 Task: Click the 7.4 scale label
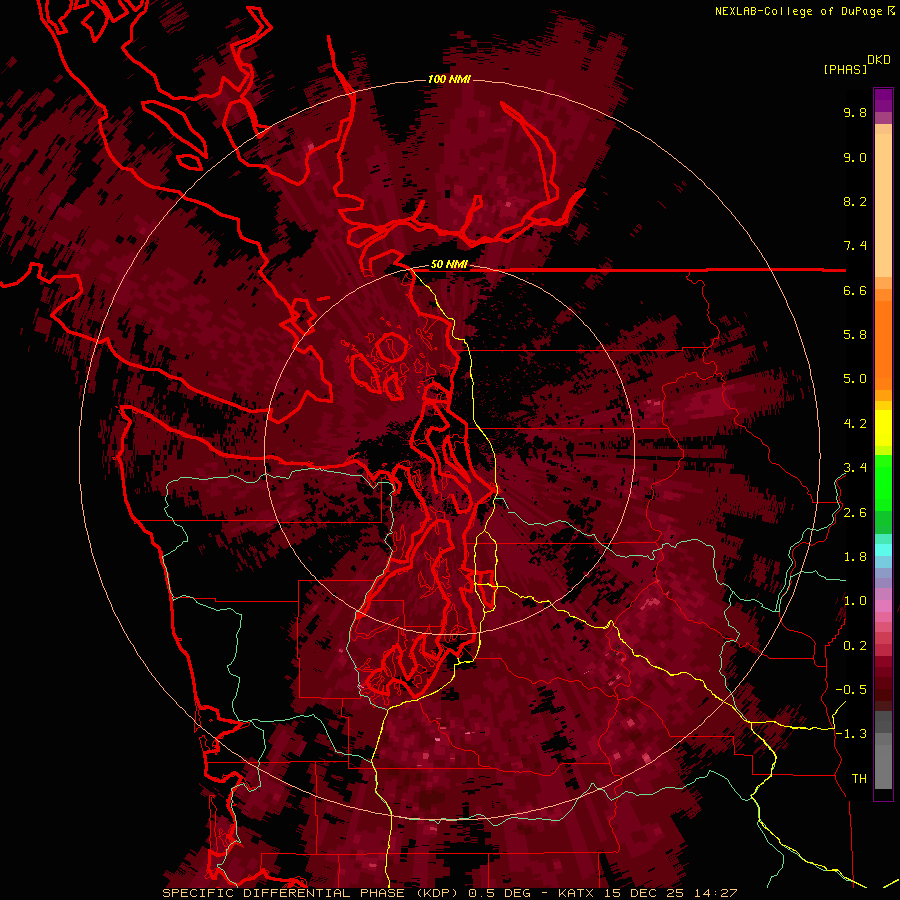pyautogui.click(x=855, y=246)
